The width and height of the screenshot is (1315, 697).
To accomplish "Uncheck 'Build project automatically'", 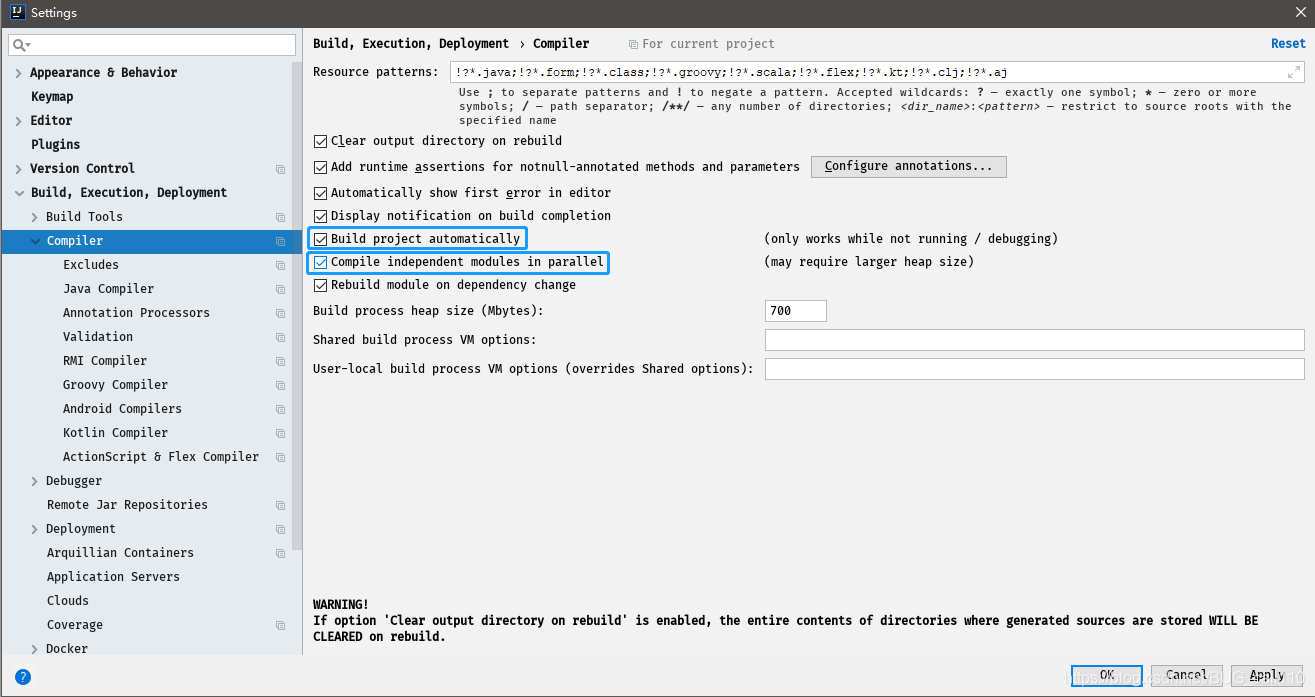I will coord(322,238).
